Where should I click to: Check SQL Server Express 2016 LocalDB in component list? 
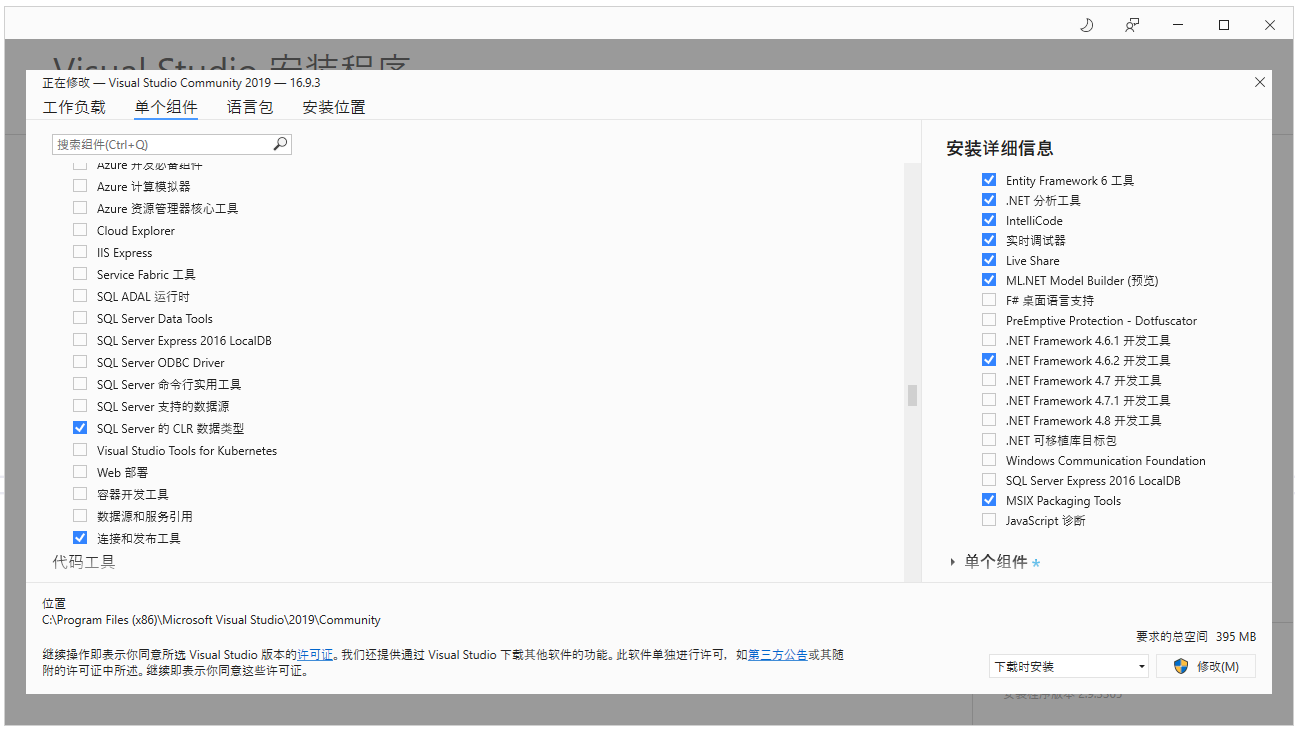pyautogui.click(x=80, y=340)
